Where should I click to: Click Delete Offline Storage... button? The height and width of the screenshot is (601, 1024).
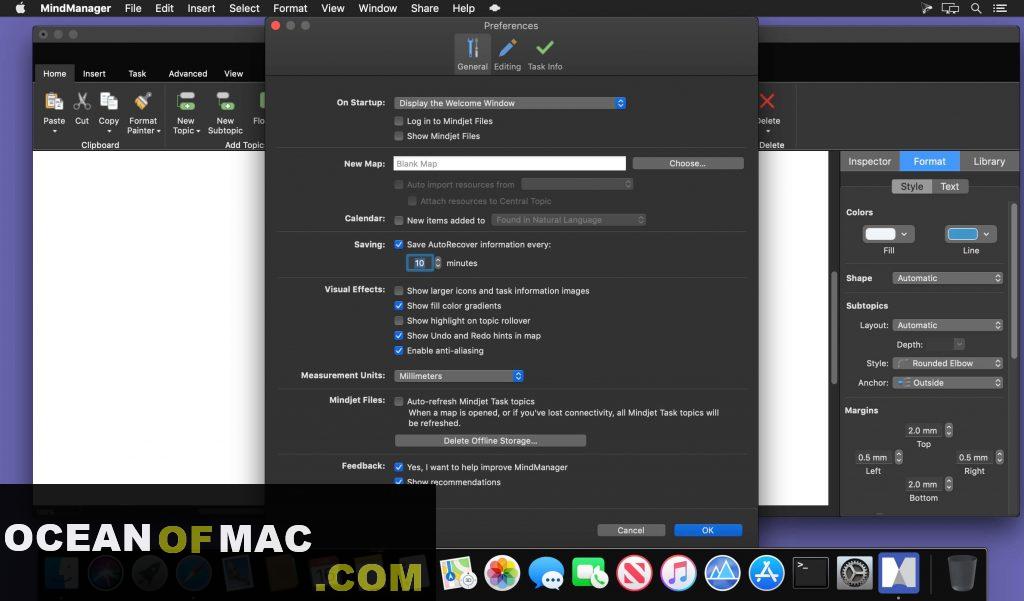click(x=490, y=441)
